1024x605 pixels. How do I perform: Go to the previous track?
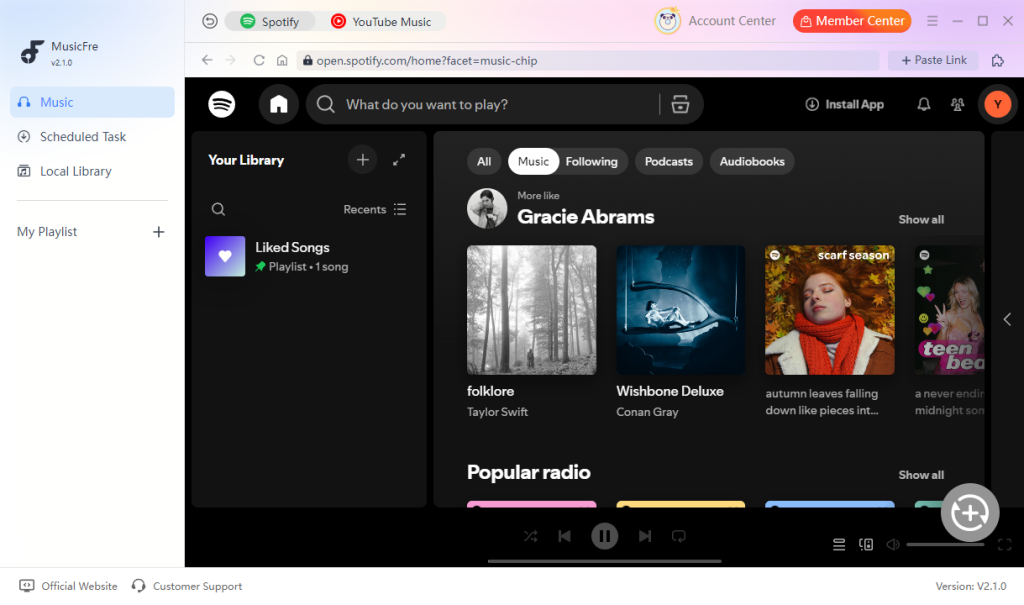(564, 536)
